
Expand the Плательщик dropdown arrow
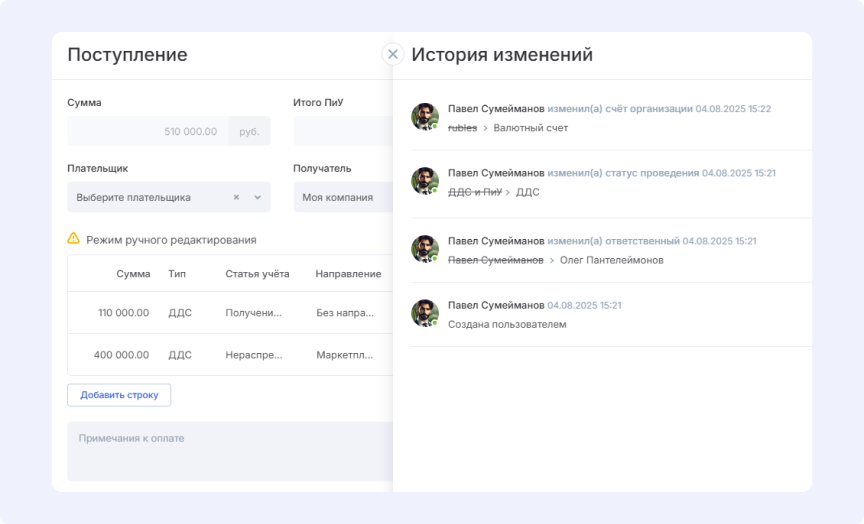[257, 197]
